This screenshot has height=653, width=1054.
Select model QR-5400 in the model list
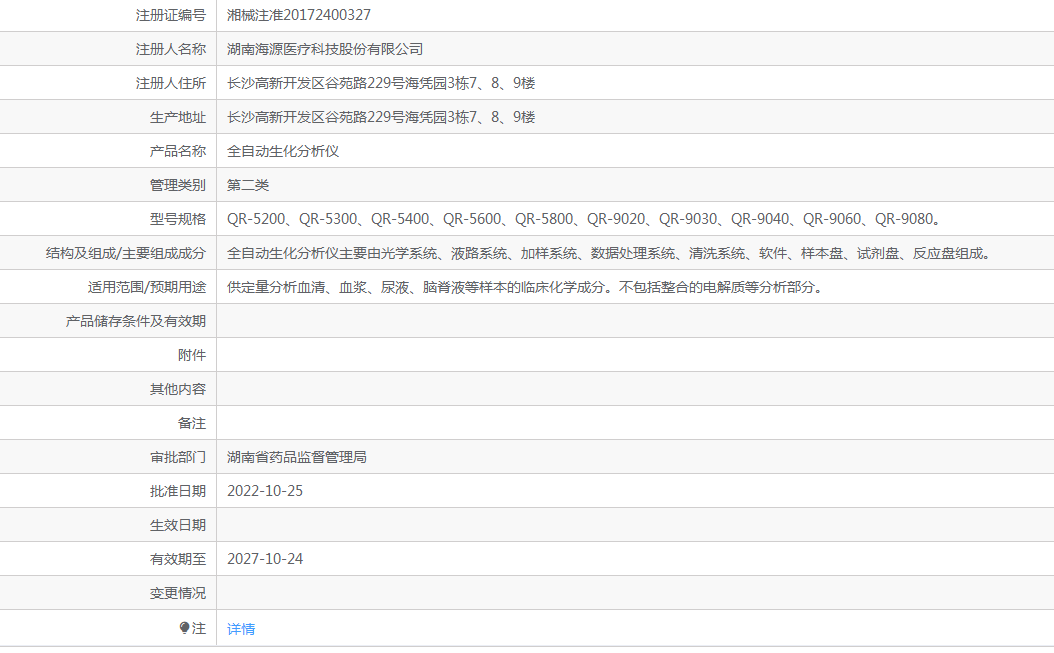click(x=400, y=219)
